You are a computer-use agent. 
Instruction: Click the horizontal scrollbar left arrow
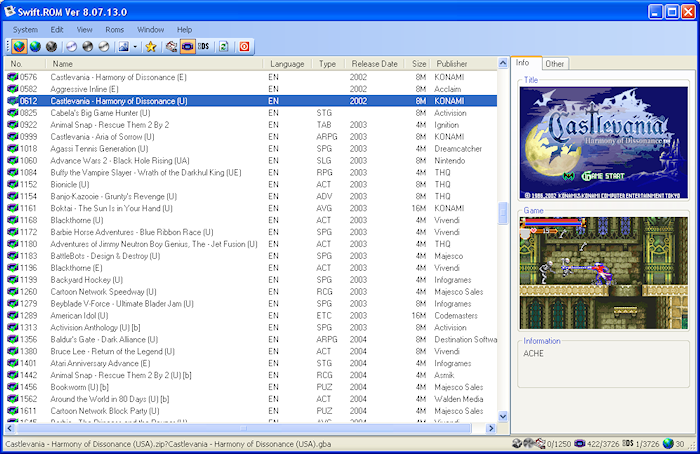pos(10,429)
